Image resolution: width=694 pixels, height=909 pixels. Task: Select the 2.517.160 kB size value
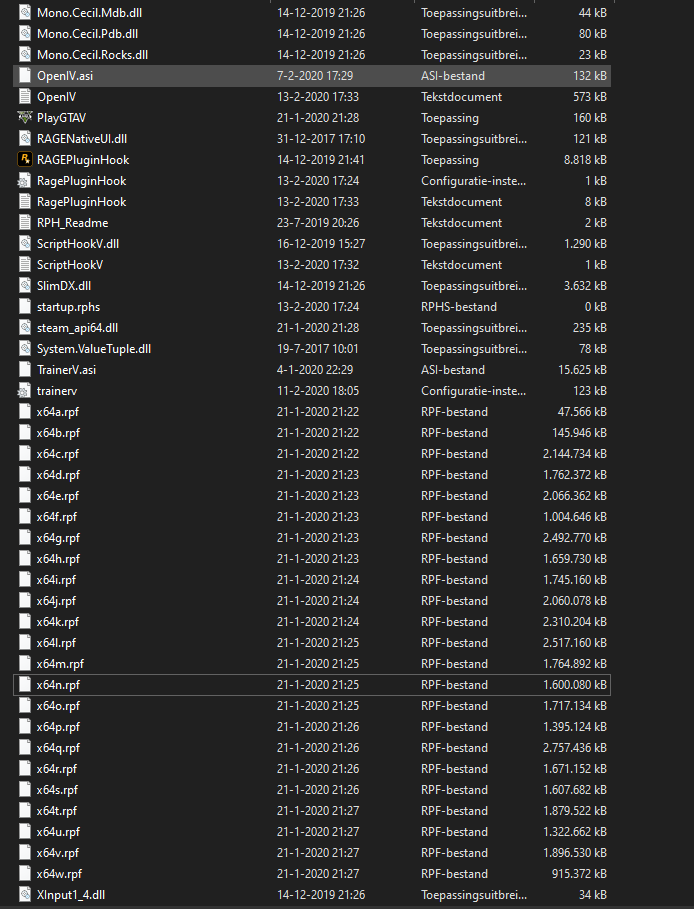575,643
